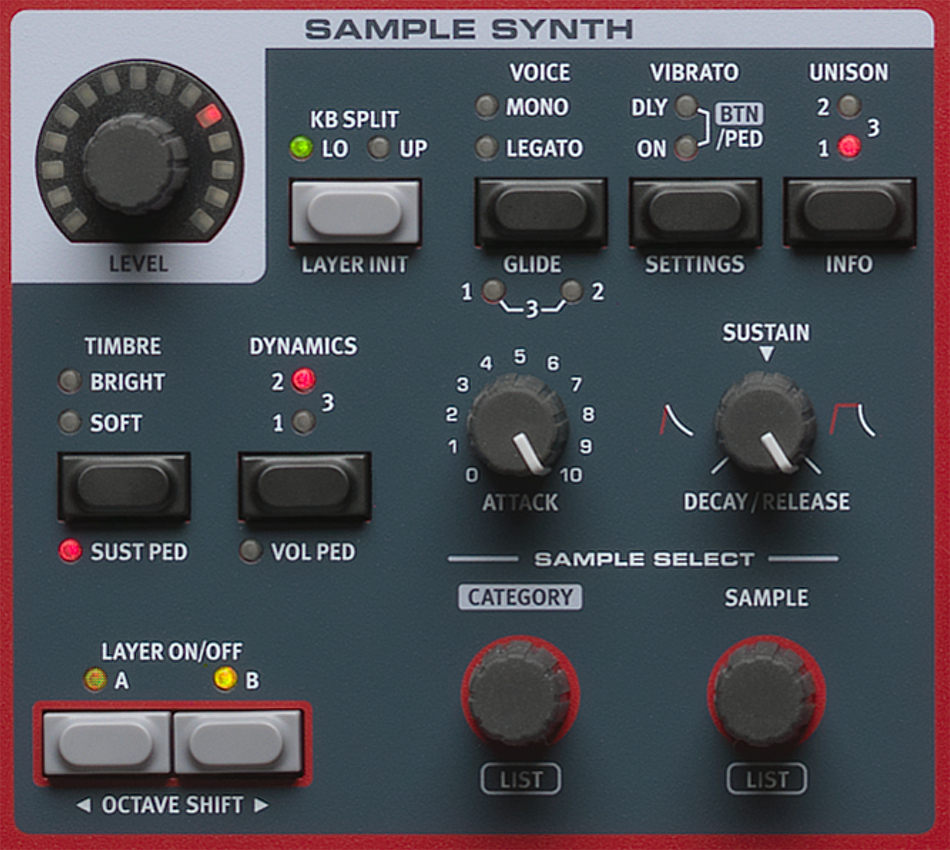The height and width of the screenshot is (850, 950).
Task: Toggle Layer B on/off button
Action: click(237, 743)
